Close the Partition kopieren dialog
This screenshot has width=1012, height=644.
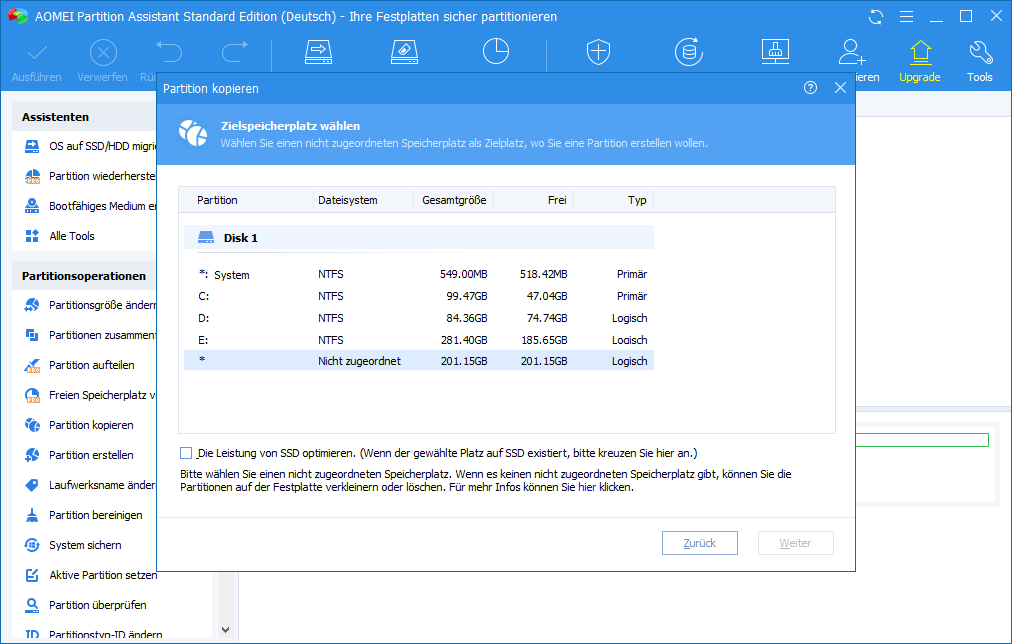[x=840, y=88]
